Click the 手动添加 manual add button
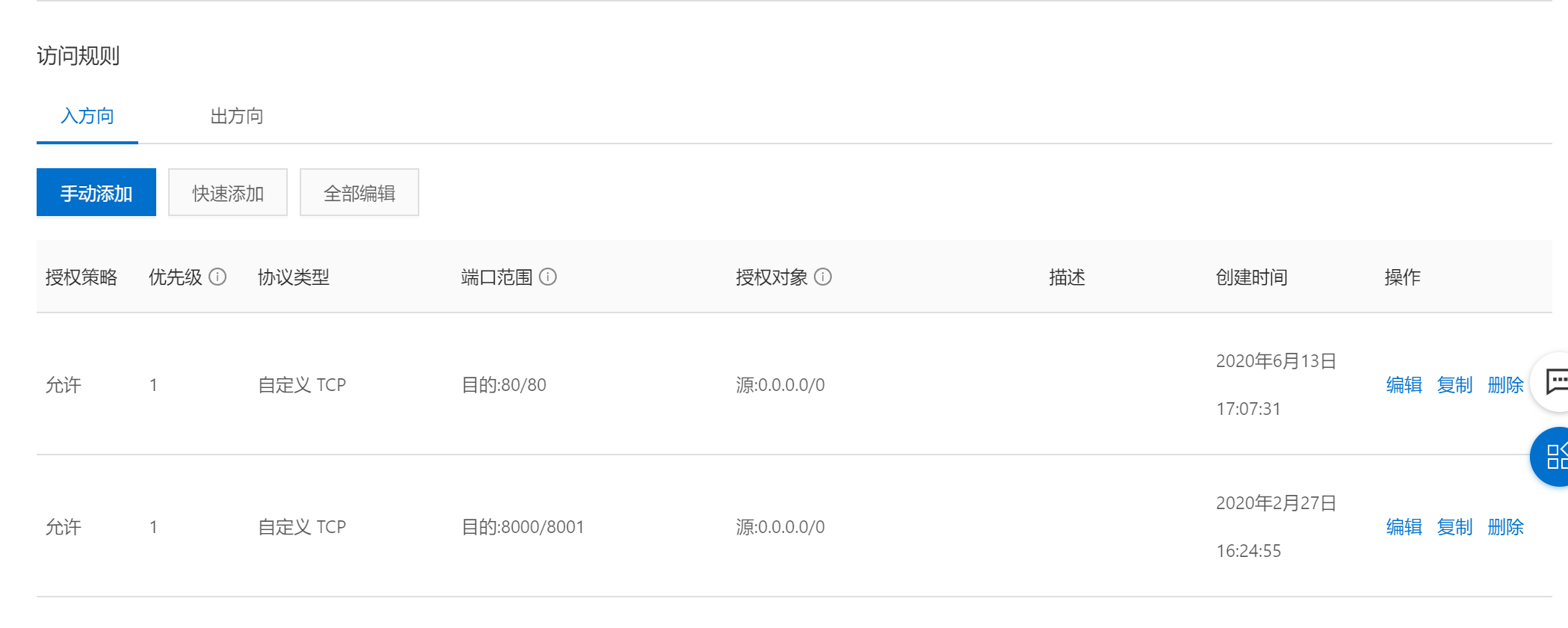The image size is (1568, 628). [96, 192]
